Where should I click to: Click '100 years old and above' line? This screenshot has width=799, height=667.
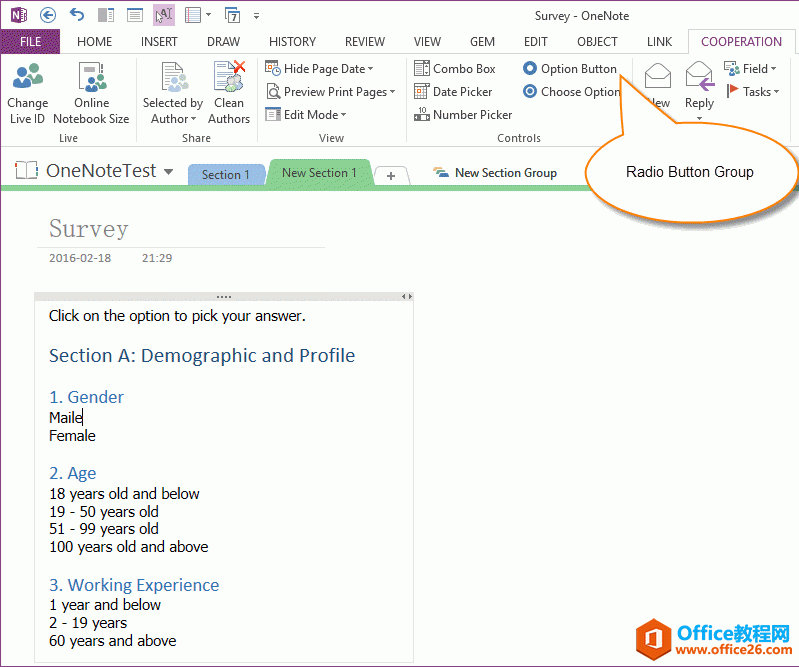[129, 547]
